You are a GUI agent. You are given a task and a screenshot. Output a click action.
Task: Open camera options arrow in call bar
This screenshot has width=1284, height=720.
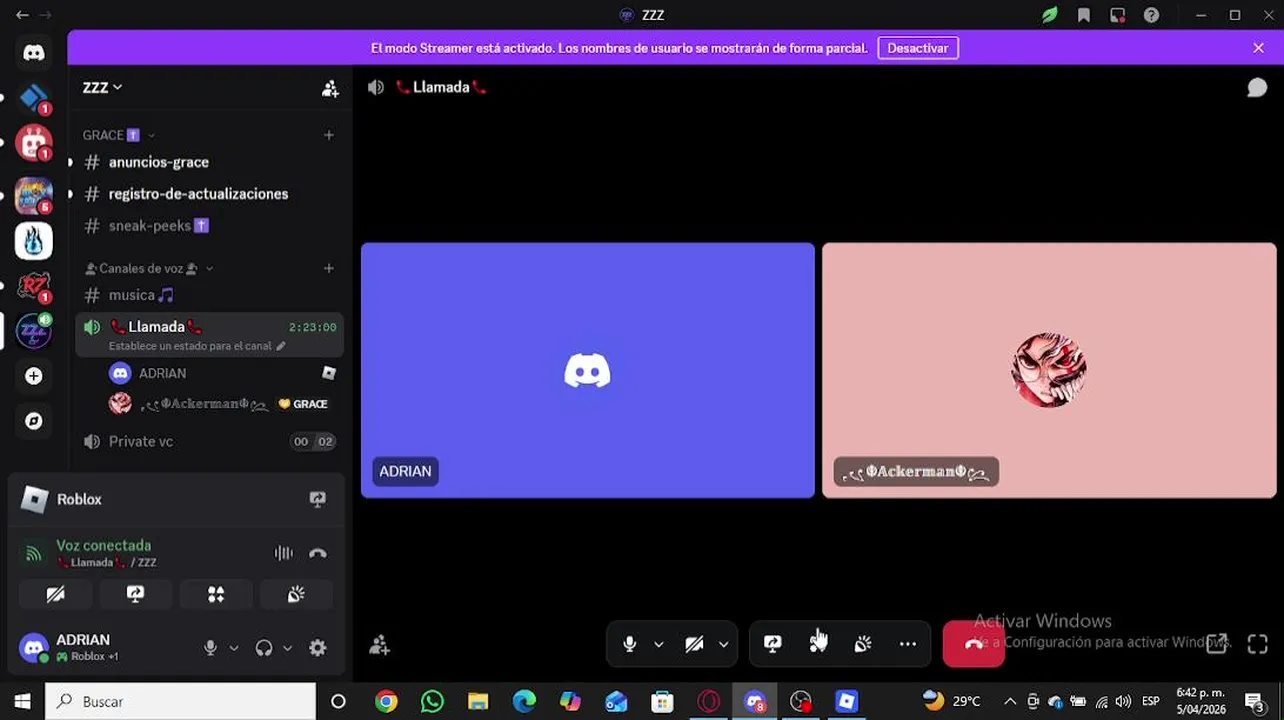coord(724,644)
